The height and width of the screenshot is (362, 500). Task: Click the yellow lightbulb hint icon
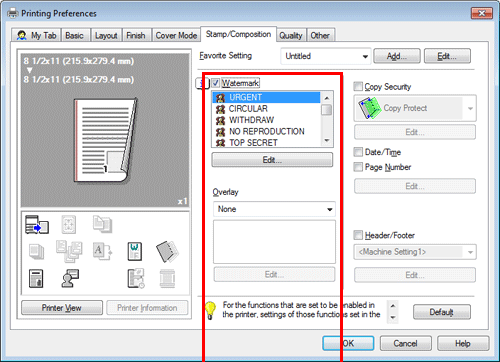pyautogui.click(x=210, y=311)
